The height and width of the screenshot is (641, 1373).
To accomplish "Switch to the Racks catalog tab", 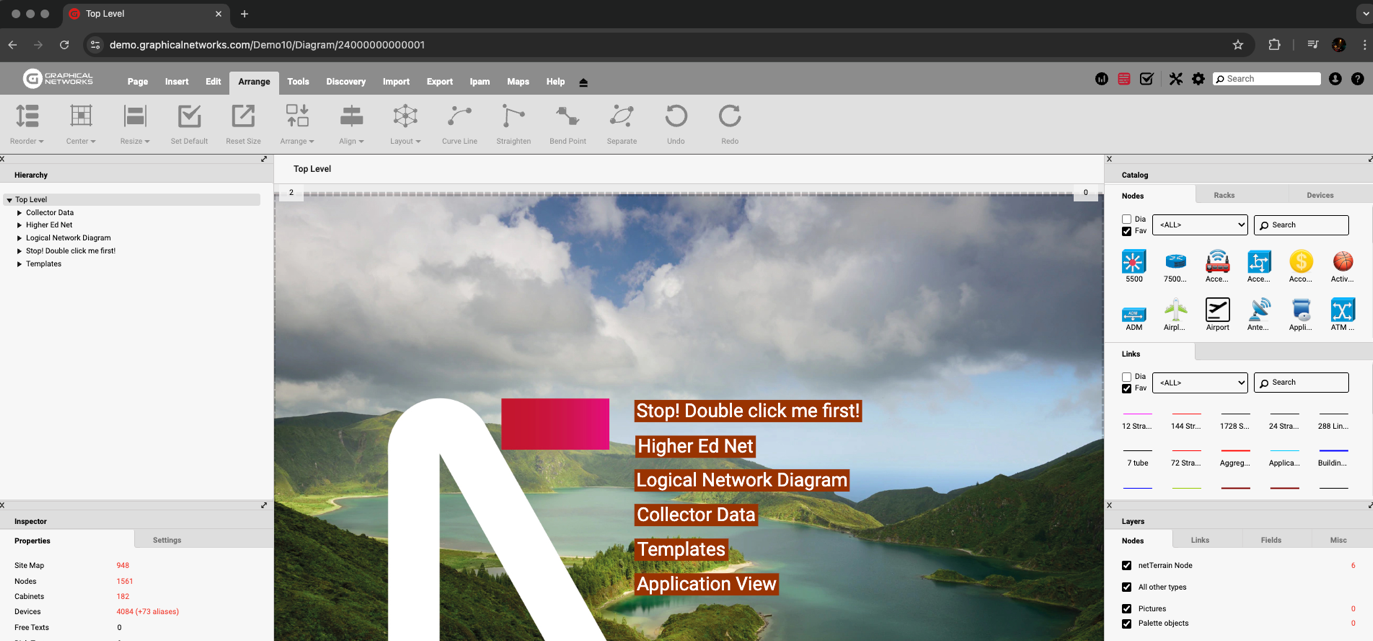I will (x=1224, y=195).
